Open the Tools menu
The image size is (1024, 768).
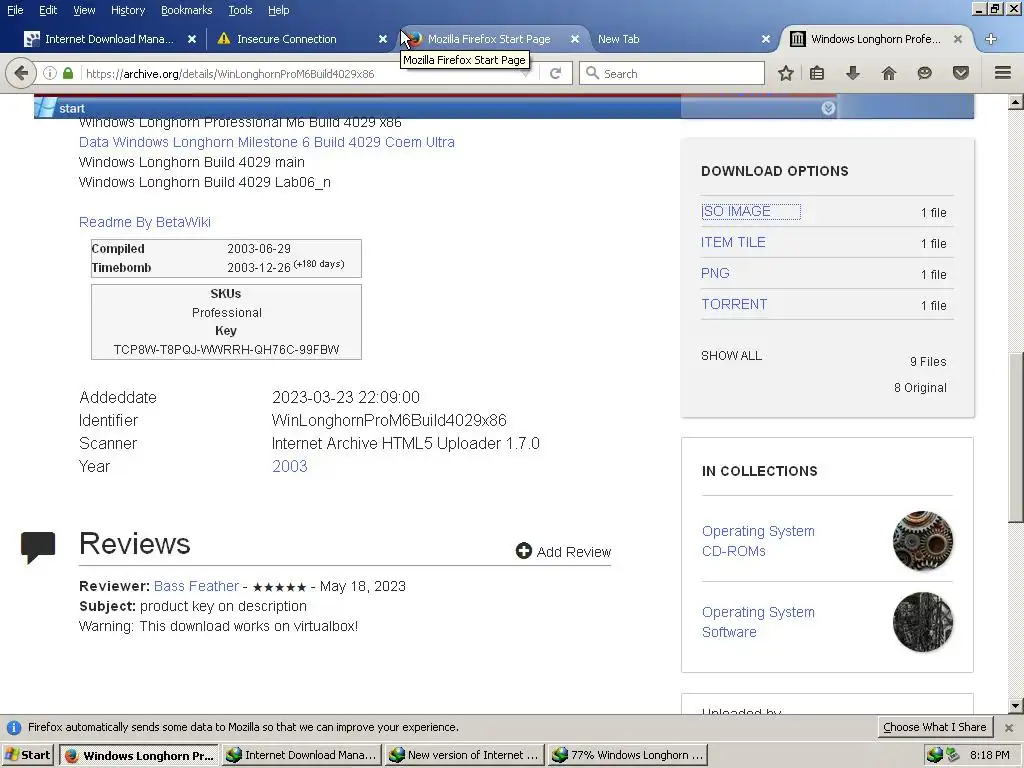(240, 10)
